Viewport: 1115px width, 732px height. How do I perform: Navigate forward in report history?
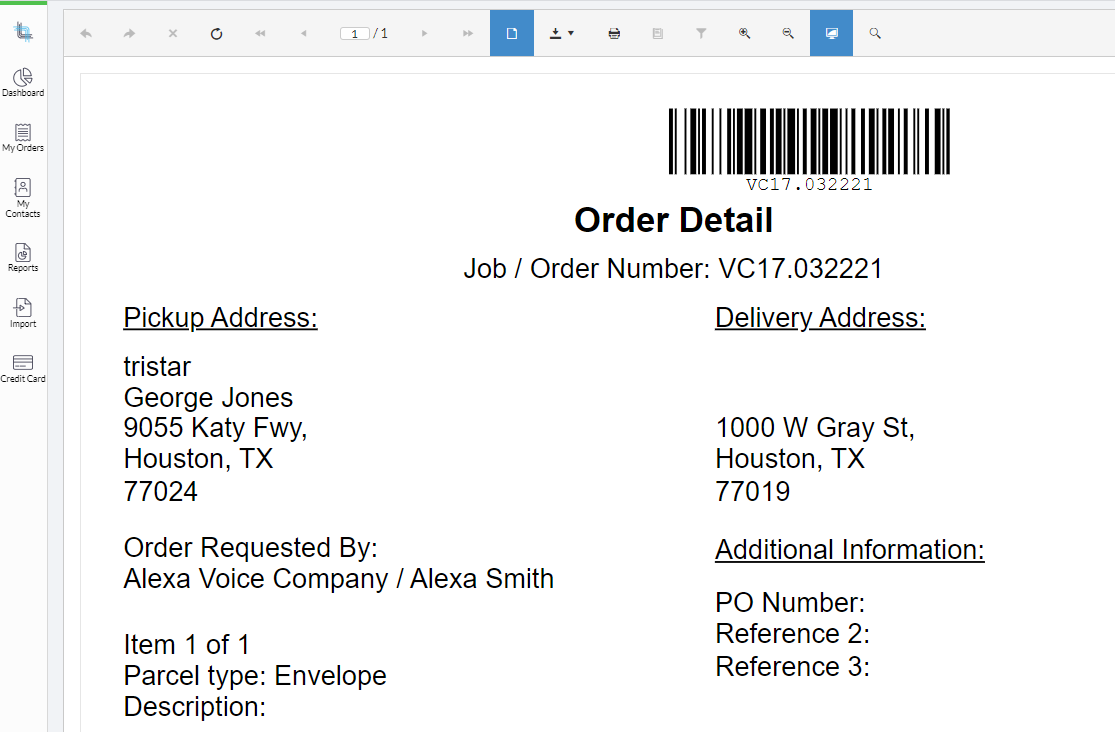click(129, 33)
